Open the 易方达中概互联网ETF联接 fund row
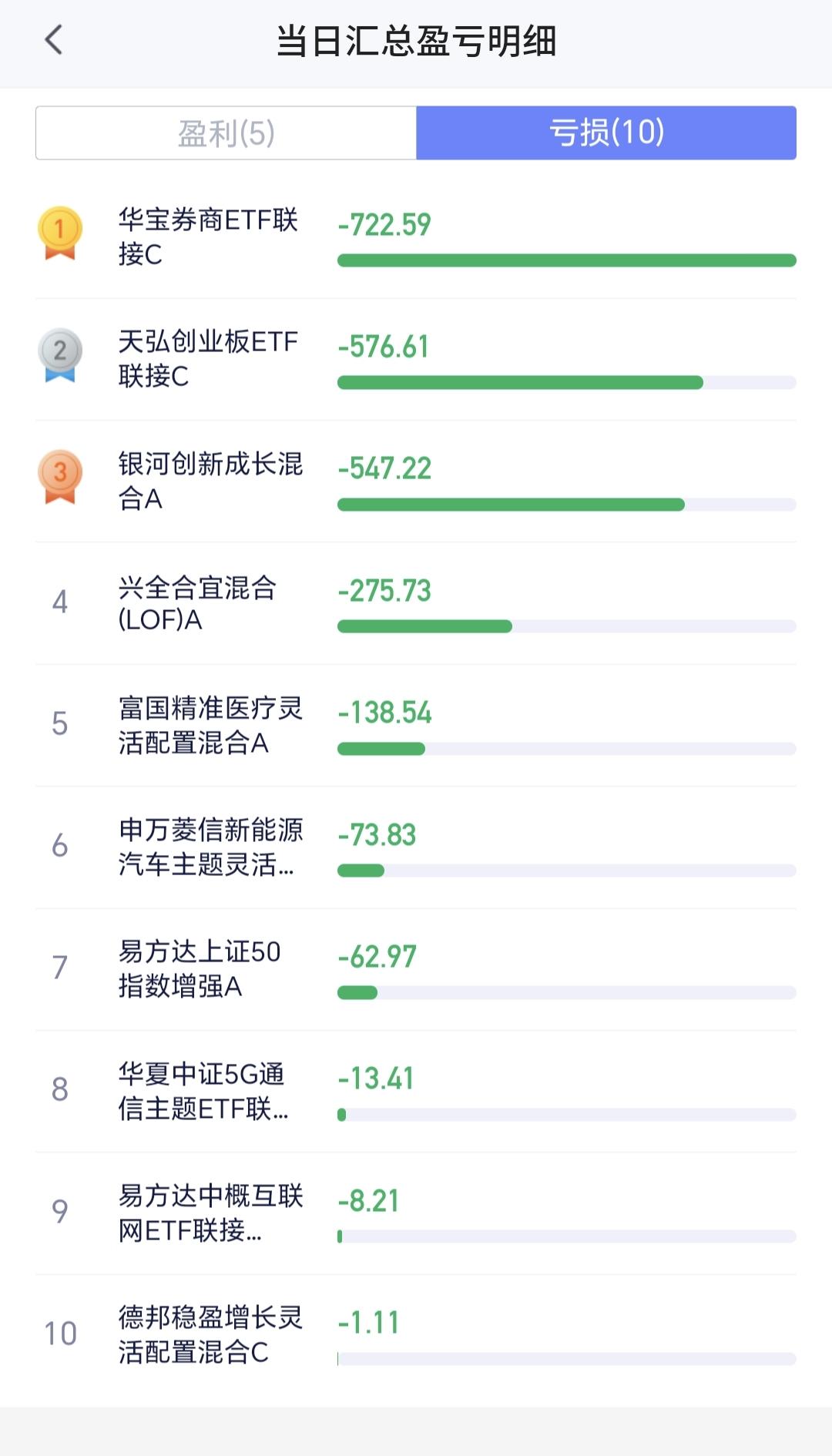Screen dimensions: 832x1456 pyautogui.click(x=416, y=1213)
